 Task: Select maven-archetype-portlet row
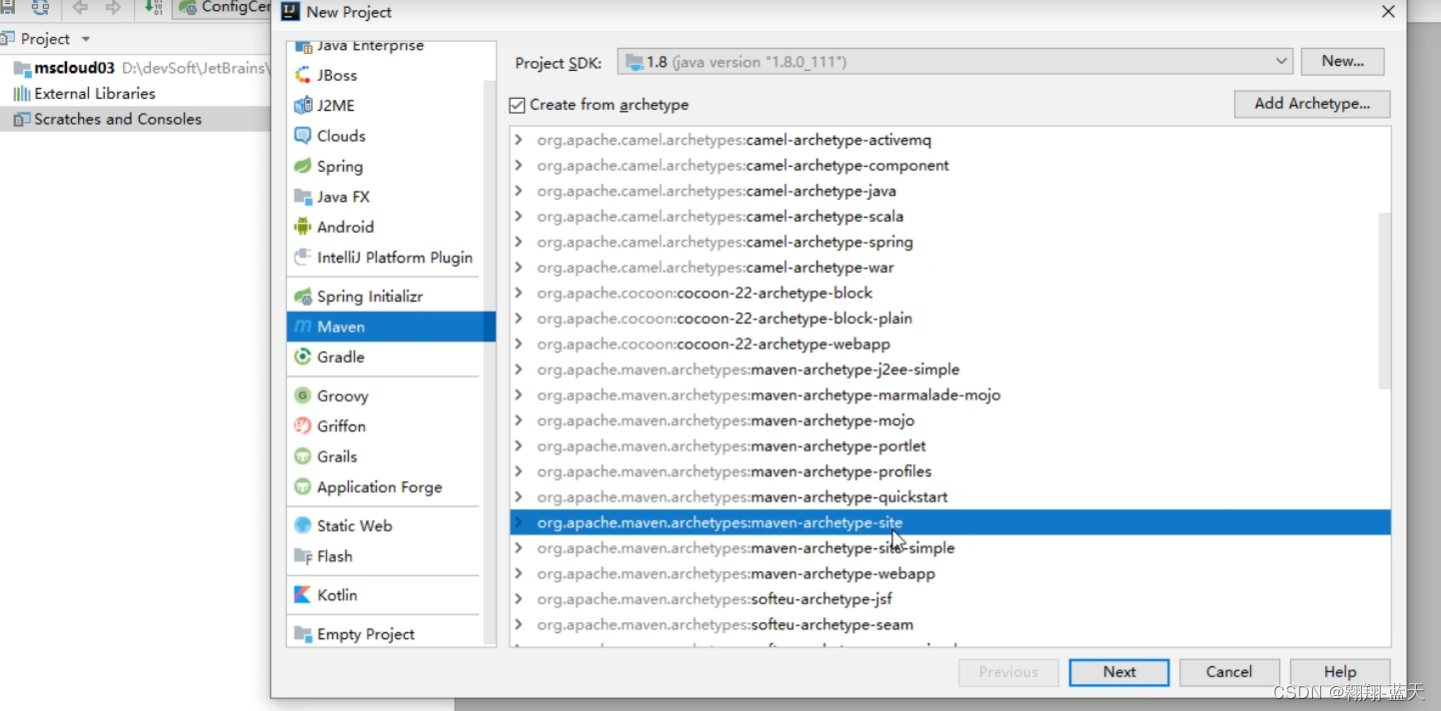950,446
